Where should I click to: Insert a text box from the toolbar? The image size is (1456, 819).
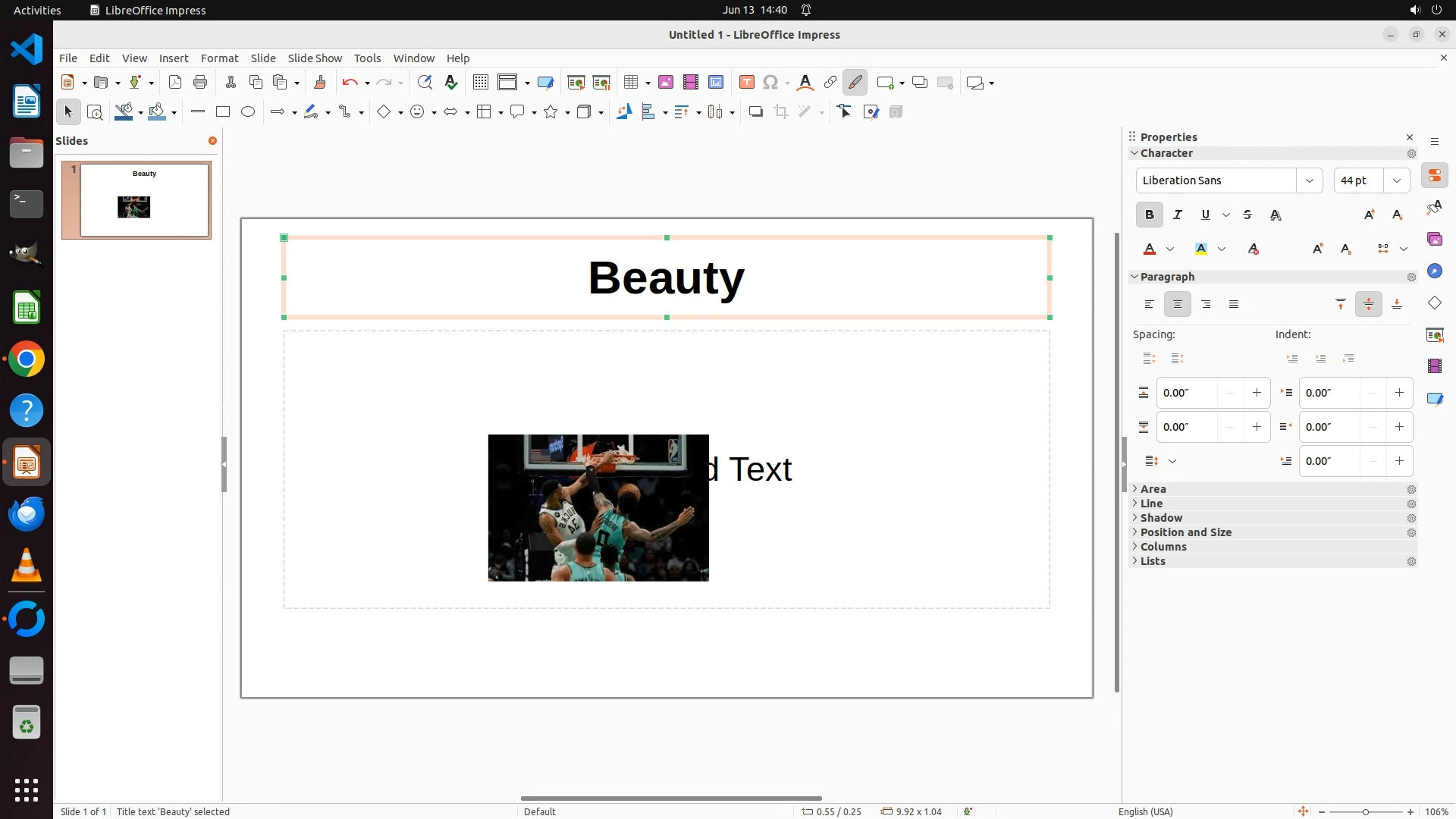[746, 83]
